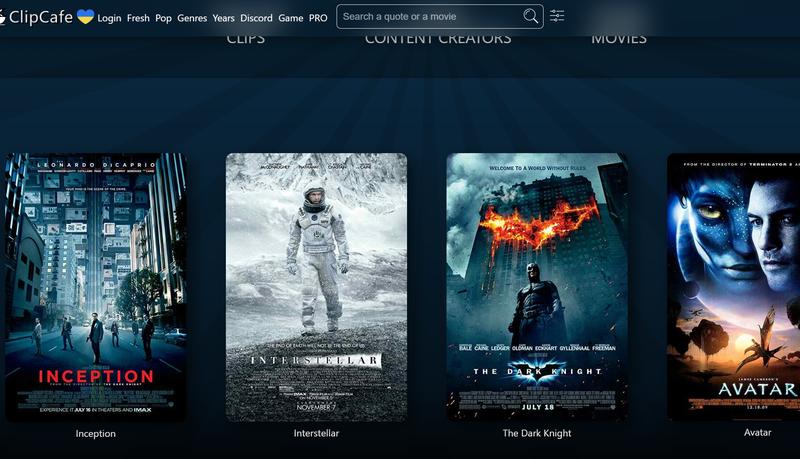Open the Avatar movie poster
This screenshot has width=800, height=459.
click(734, 287)
